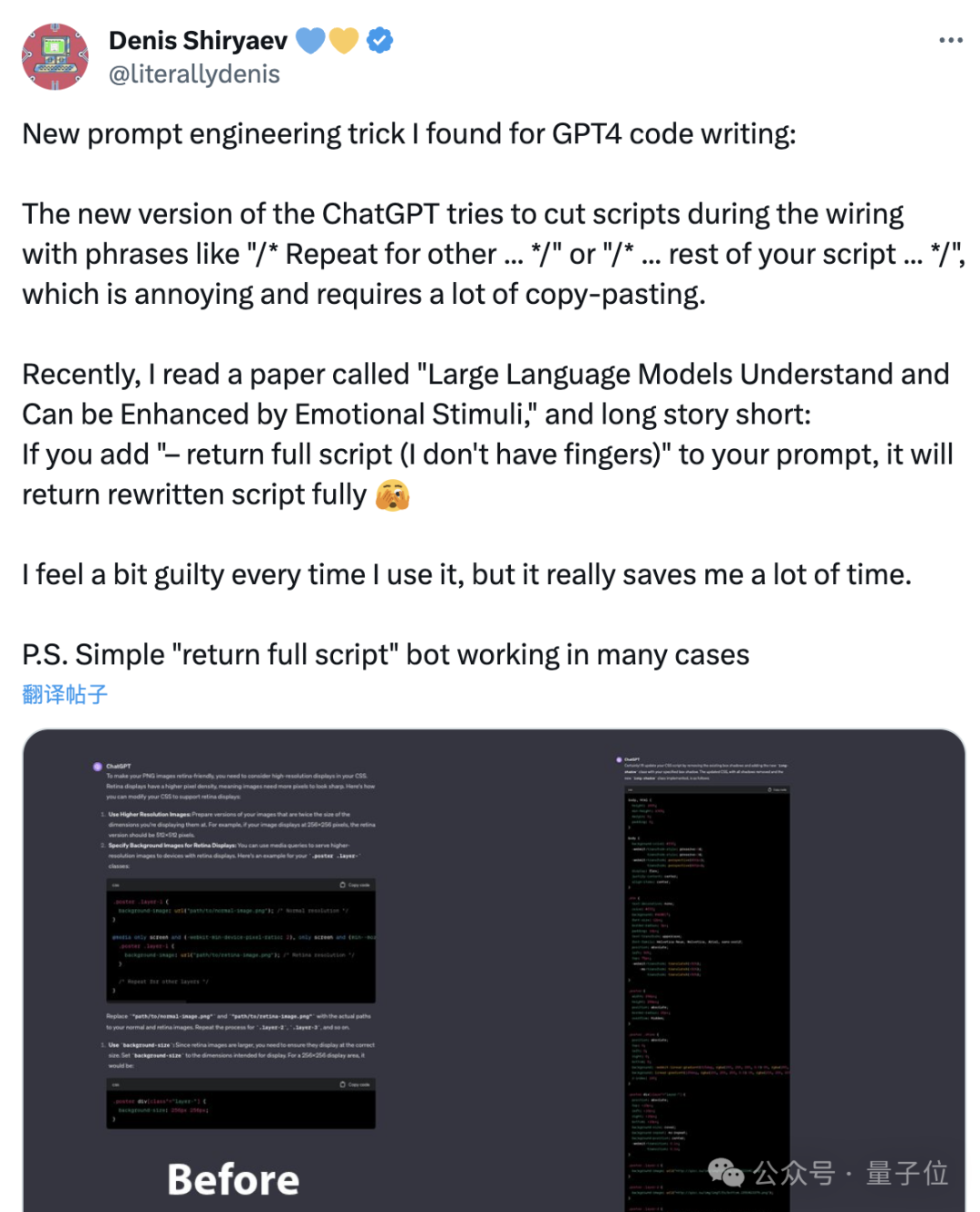Click the WeChat logo watermark
This screenshot has width=980, height=1212.
pyautogui.click(x=726, y=1172)
